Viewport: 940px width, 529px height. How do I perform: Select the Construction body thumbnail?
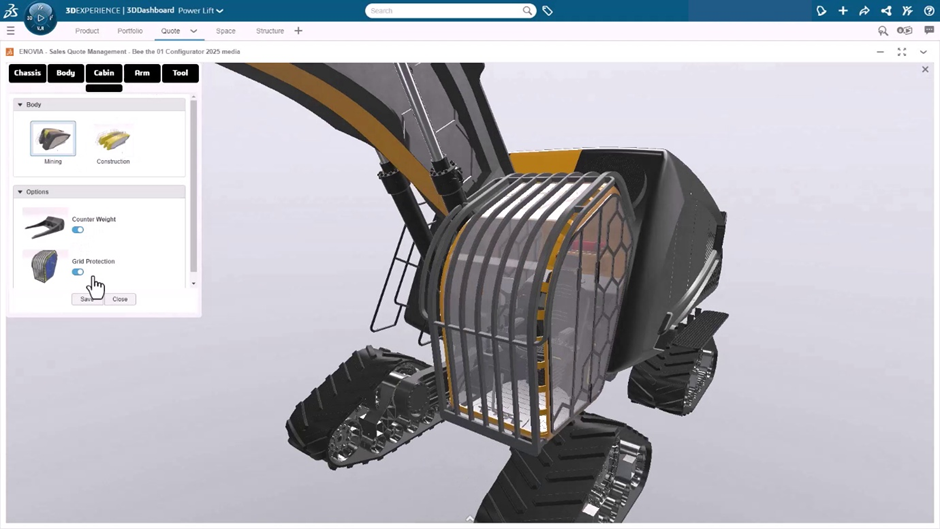point(113,140)
